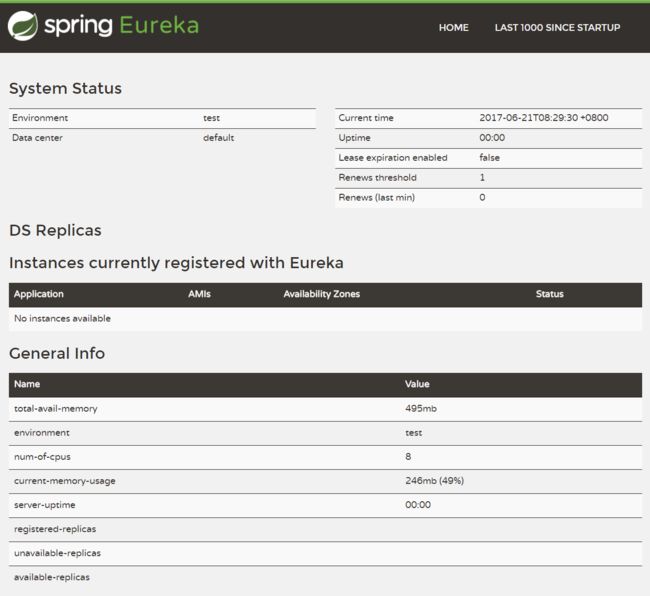Open LAST 1000 SINCE STARTUP page
Image resolution: width=650 pixels, height=596 pixels.
point(557,28)
